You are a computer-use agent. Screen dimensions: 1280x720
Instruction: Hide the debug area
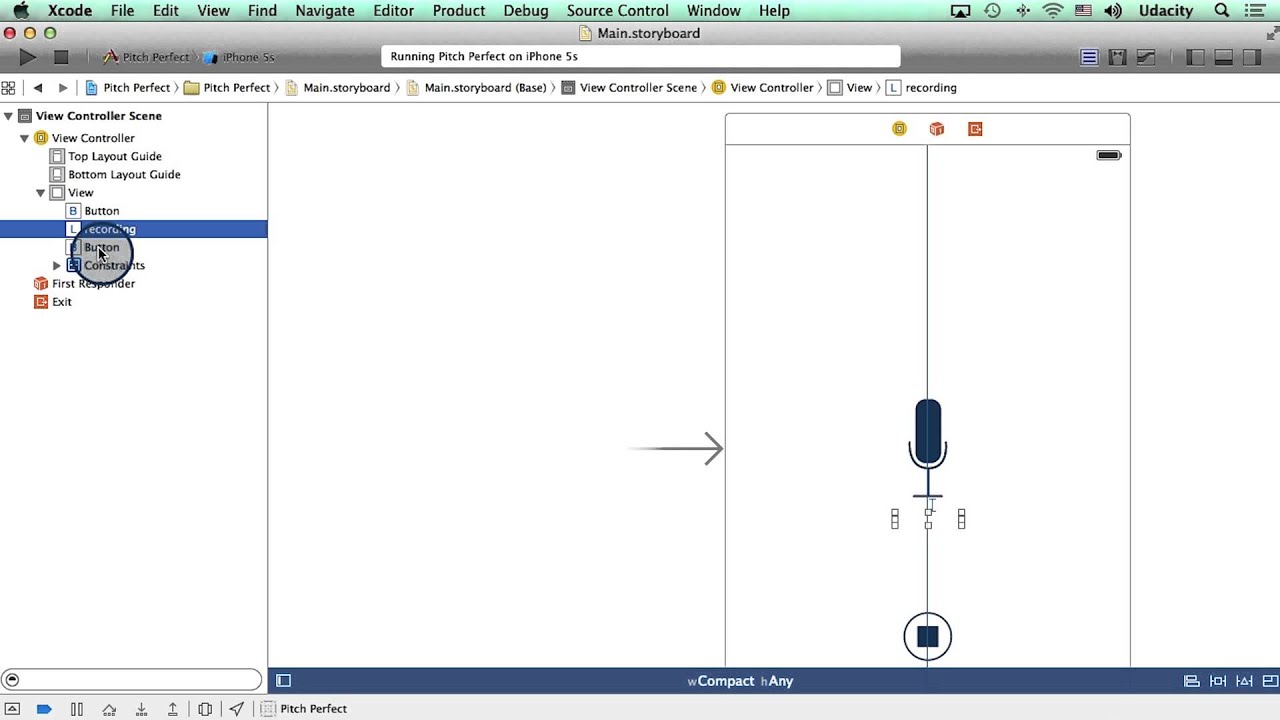[x=12, y=709]
